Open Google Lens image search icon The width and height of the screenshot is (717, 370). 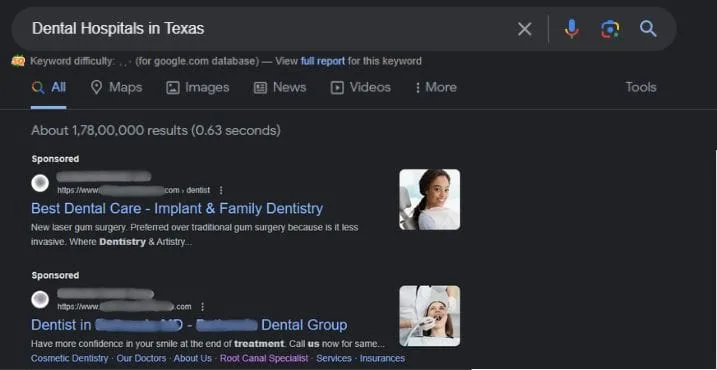pos(610,29)
